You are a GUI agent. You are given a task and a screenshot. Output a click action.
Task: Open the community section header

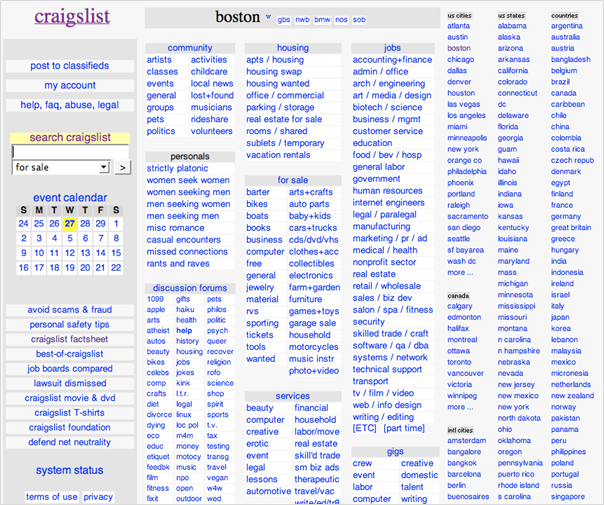click(x=190, y=48)
